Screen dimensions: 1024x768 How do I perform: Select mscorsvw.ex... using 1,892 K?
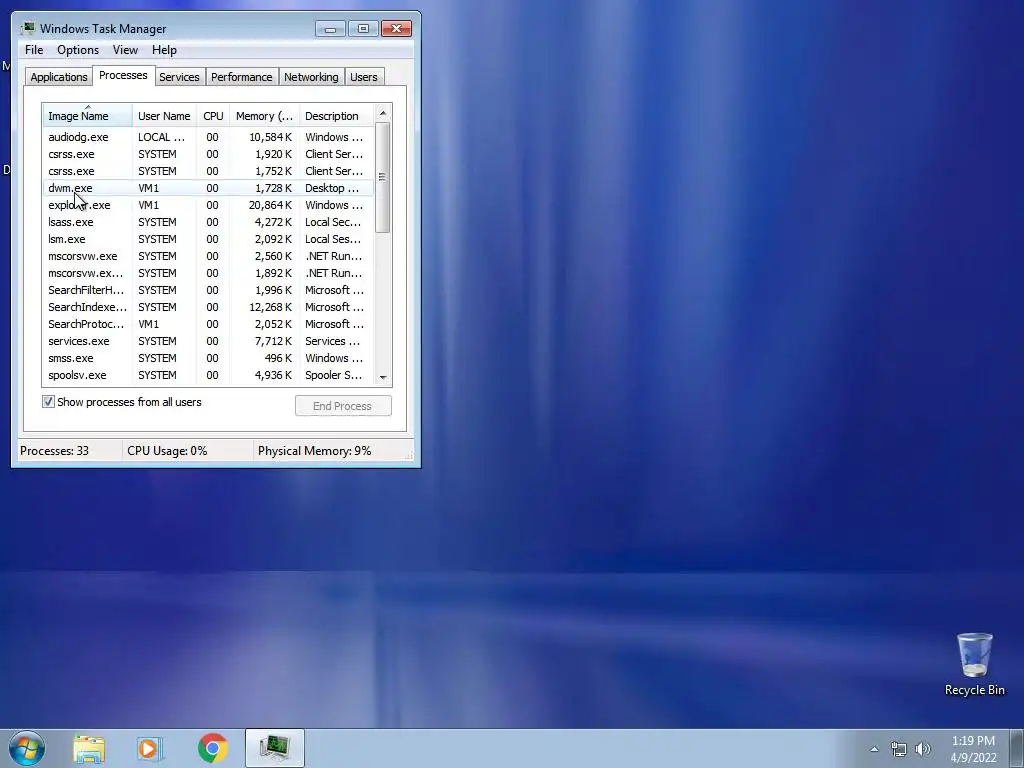(209, 273)
